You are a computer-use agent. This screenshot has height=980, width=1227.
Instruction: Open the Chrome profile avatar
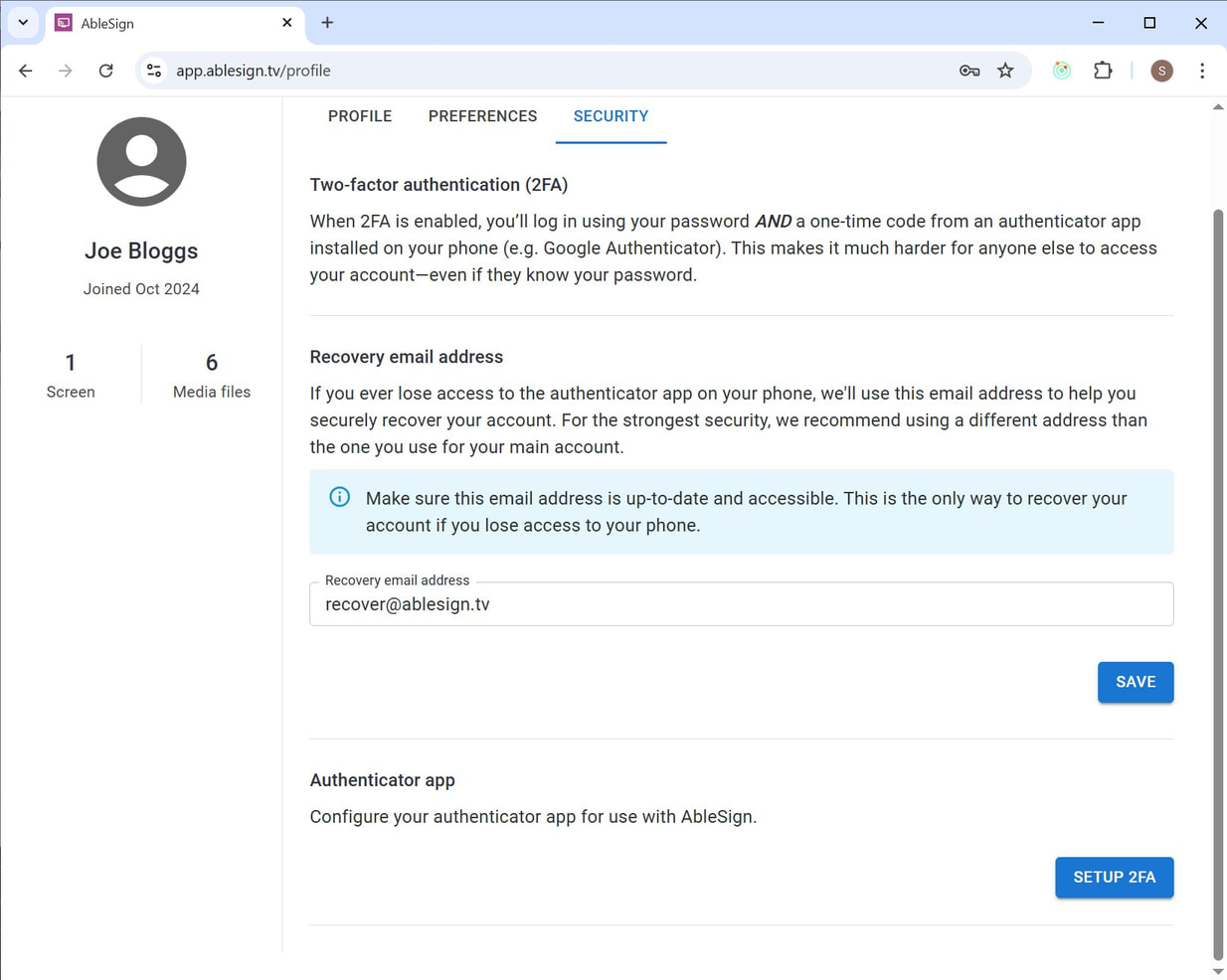pos(1161,71)
